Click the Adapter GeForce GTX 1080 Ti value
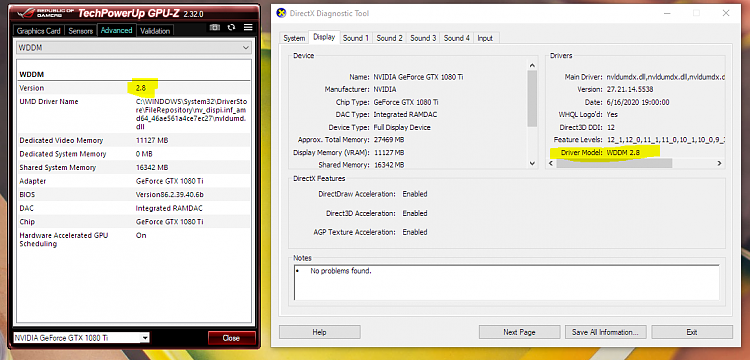The image size is (750, 360). coord(170,181)
